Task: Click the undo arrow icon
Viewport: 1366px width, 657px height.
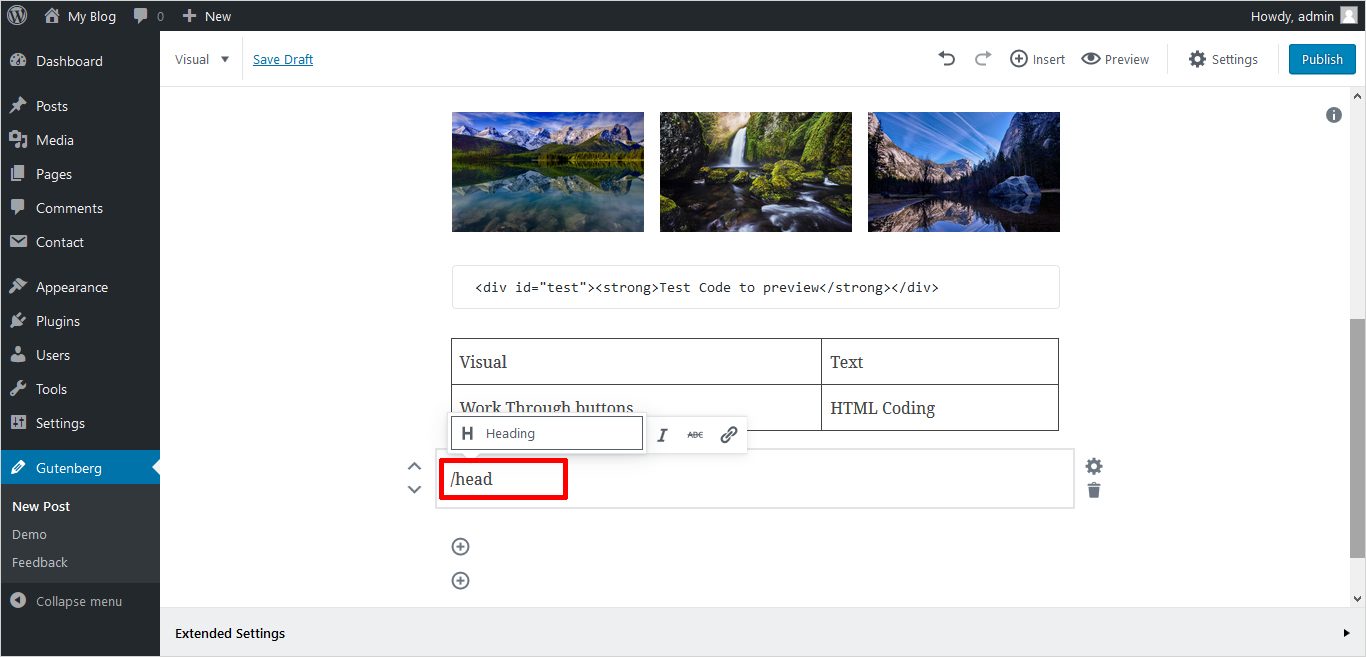Action: coord(946,59)
